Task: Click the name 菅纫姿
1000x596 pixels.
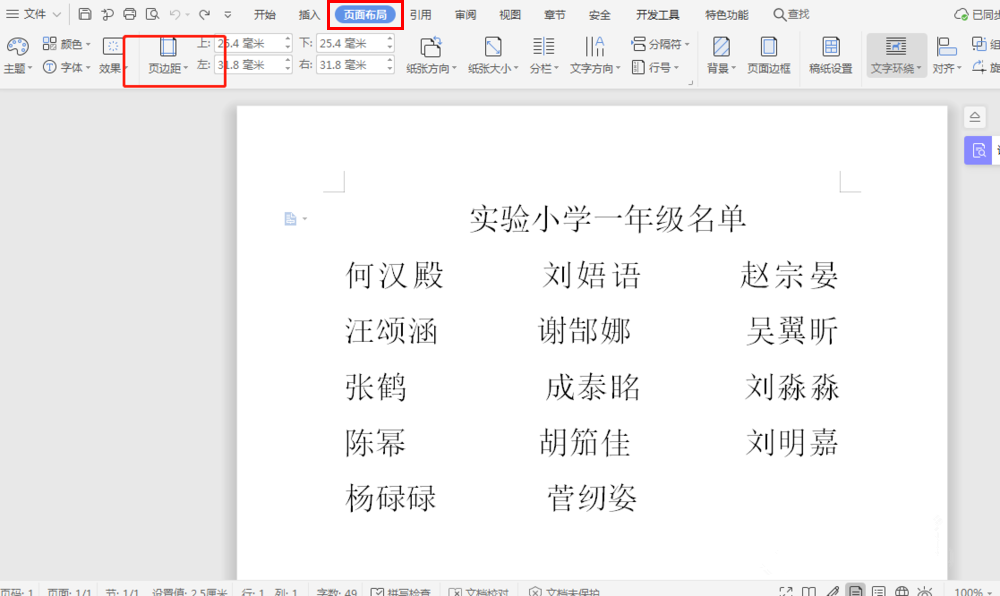Action: pyautogui.click(x=592, y=498)
